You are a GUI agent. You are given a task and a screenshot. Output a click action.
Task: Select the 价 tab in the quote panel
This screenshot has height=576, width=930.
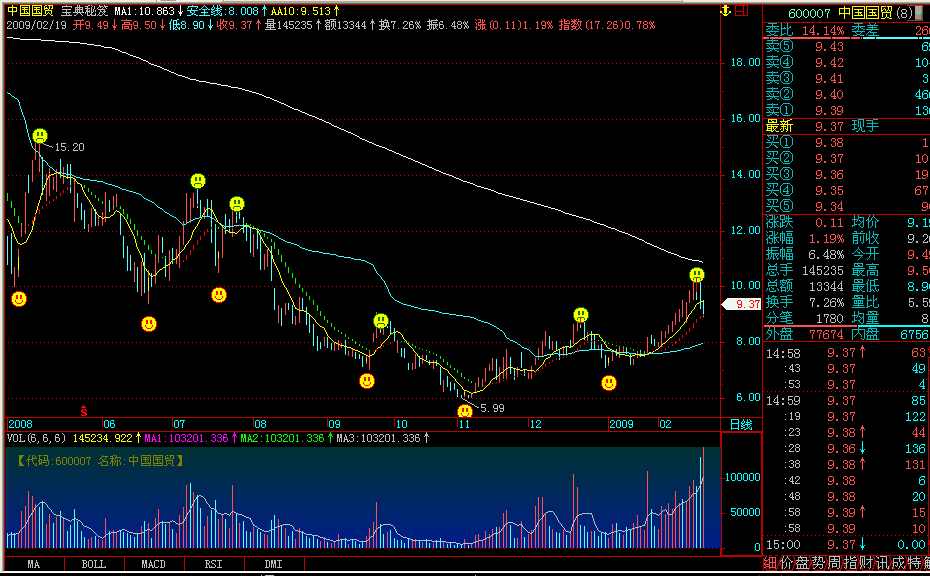coord(786,563)
